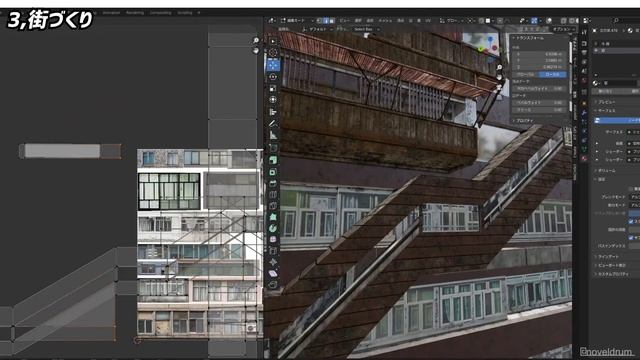The width and height of the screenshot is (640, 360).
Task: Select the Measure ruler tool
Action: 273,135
